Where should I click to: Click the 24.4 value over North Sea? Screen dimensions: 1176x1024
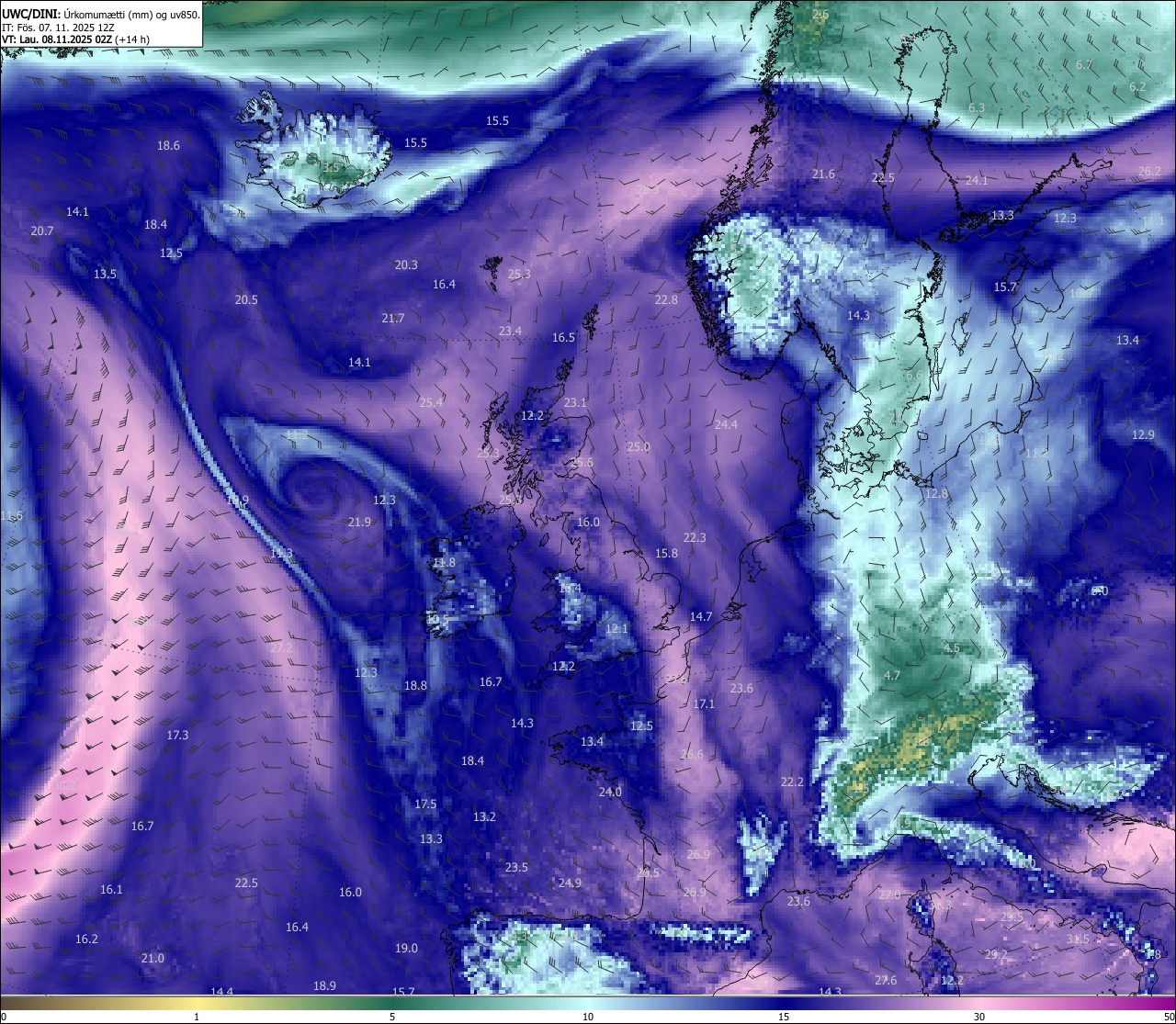[x=726, y=424]
